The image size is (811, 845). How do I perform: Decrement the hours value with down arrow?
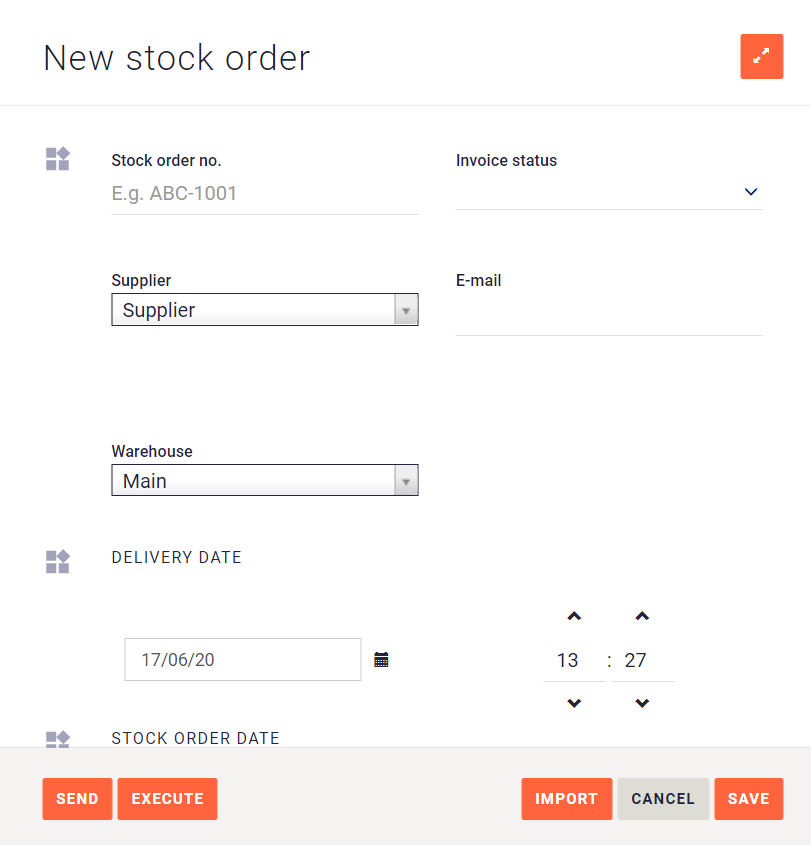572,703
